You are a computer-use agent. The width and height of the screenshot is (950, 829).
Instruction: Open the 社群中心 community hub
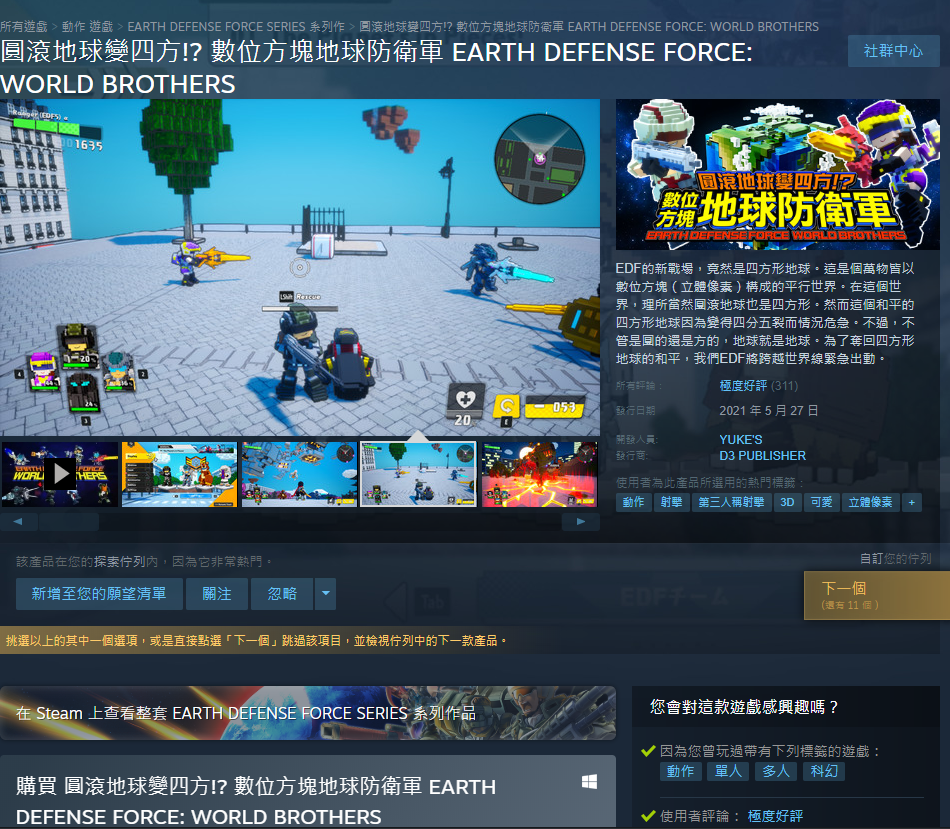click(x=893, y=51)
